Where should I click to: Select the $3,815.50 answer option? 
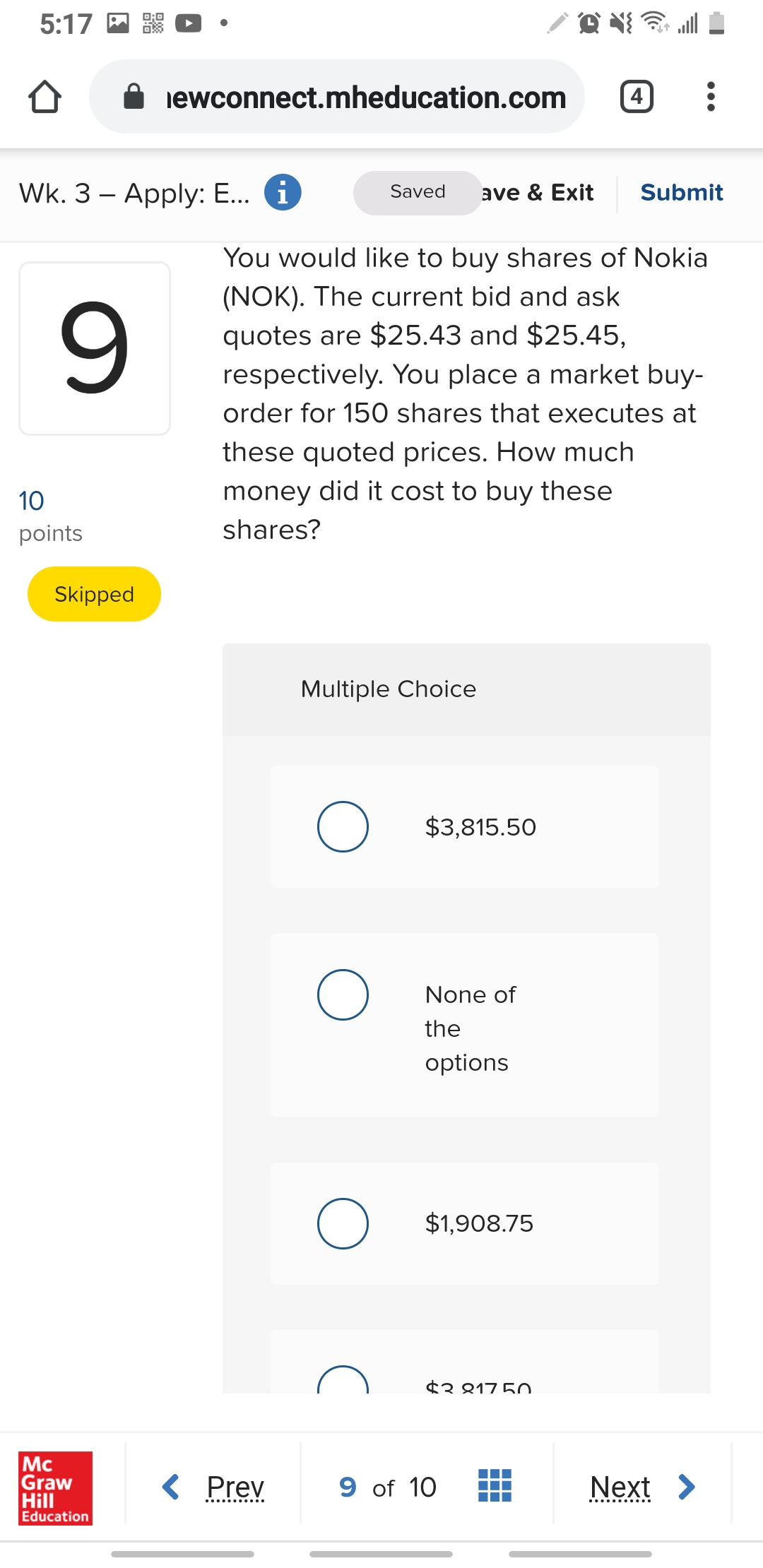[x=343, y=826]
